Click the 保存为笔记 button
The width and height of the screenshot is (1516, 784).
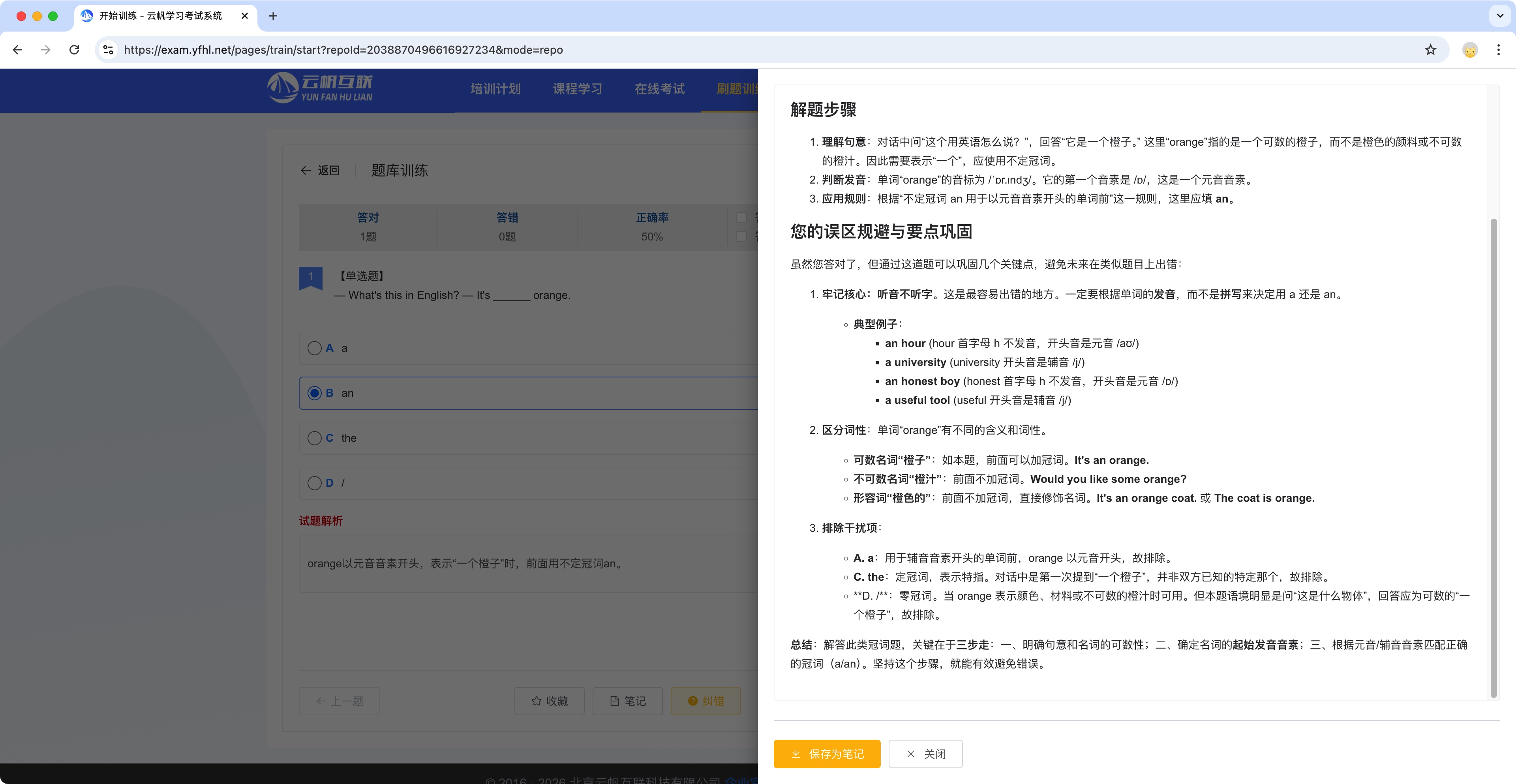click(x=827, y=754)
